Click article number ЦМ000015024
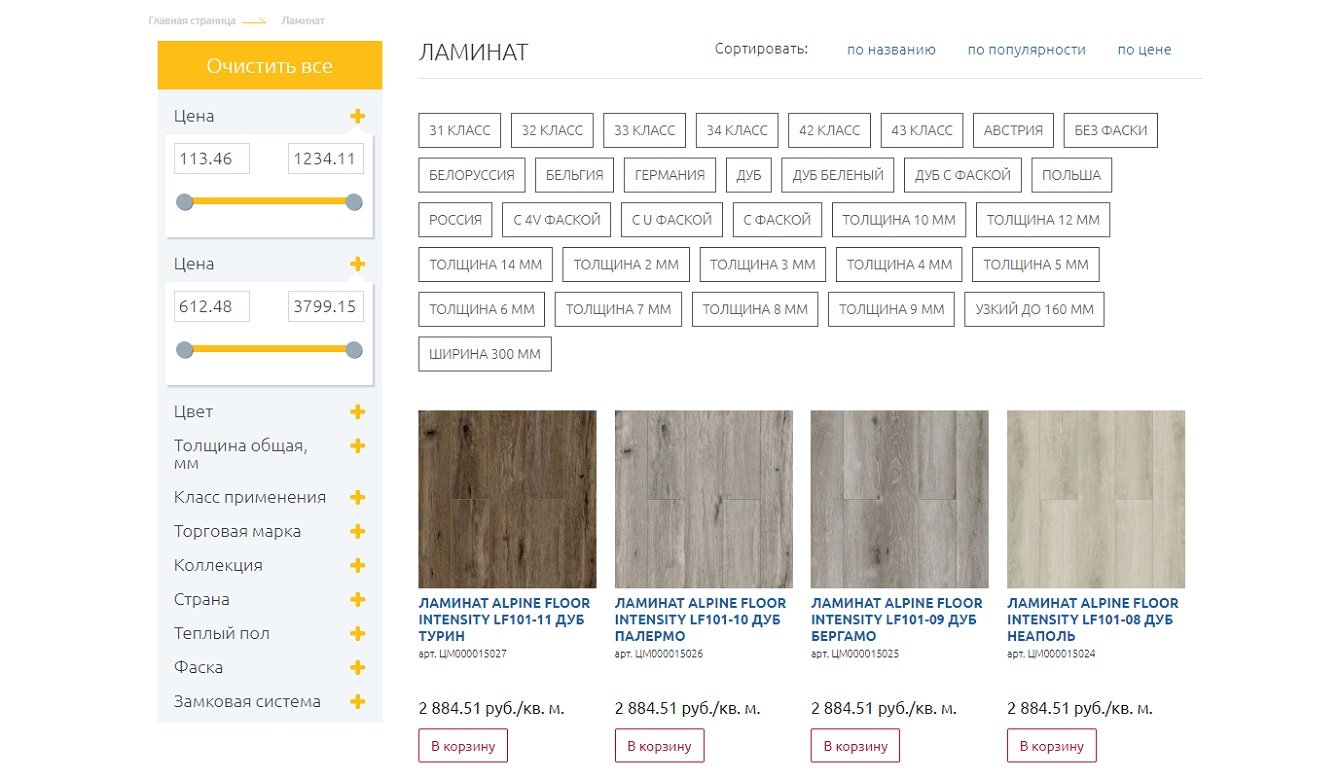1340x779 pixels. click(x=1051, y=654)
